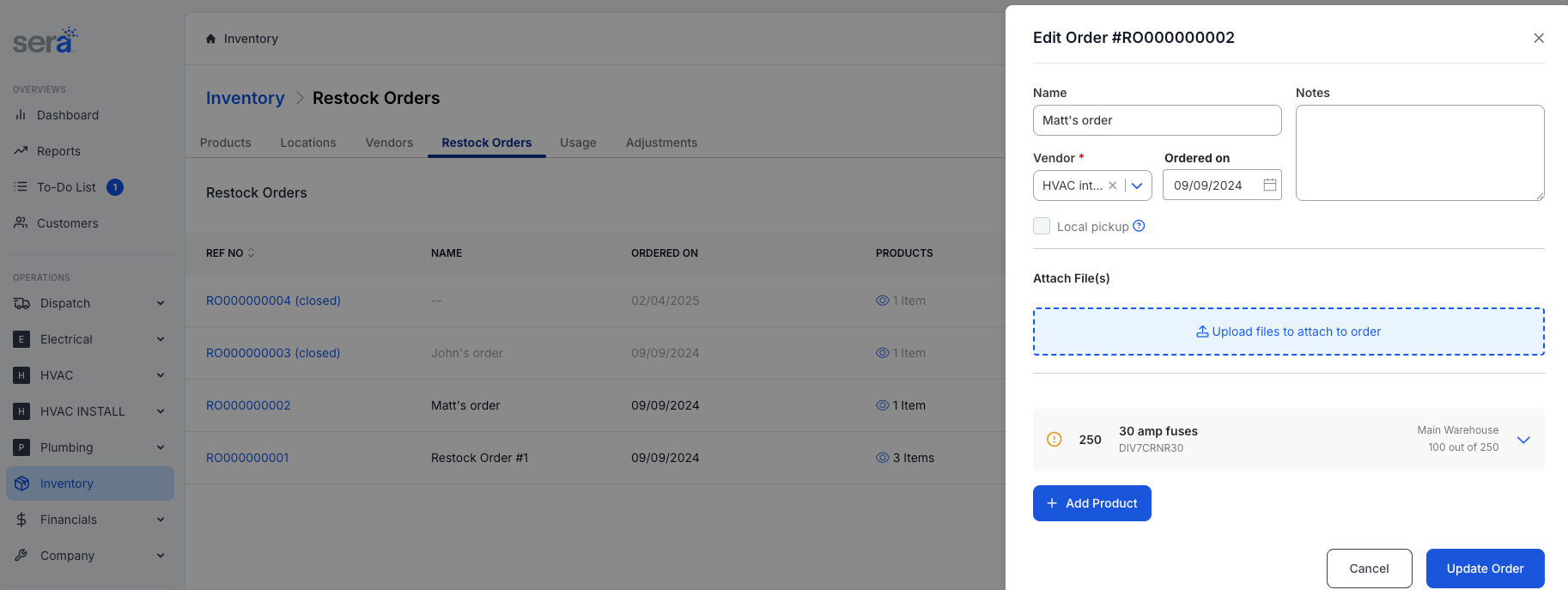This screenshot has height=590, width=1568.
Task: Click the Company wrench icon
Action: (x=21, y=556)
